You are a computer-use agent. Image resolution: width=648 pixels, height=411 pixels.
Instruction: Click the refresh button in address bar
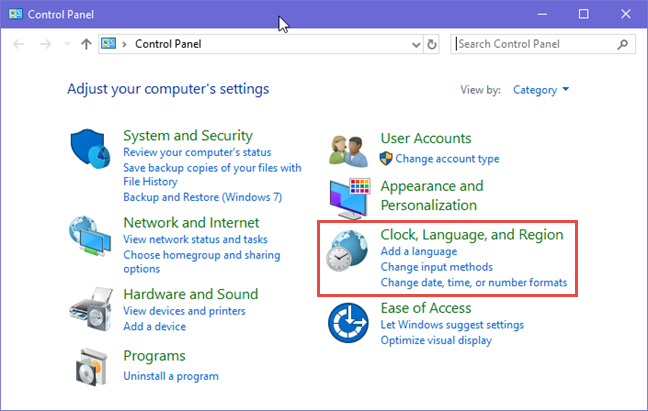(432, 44)
